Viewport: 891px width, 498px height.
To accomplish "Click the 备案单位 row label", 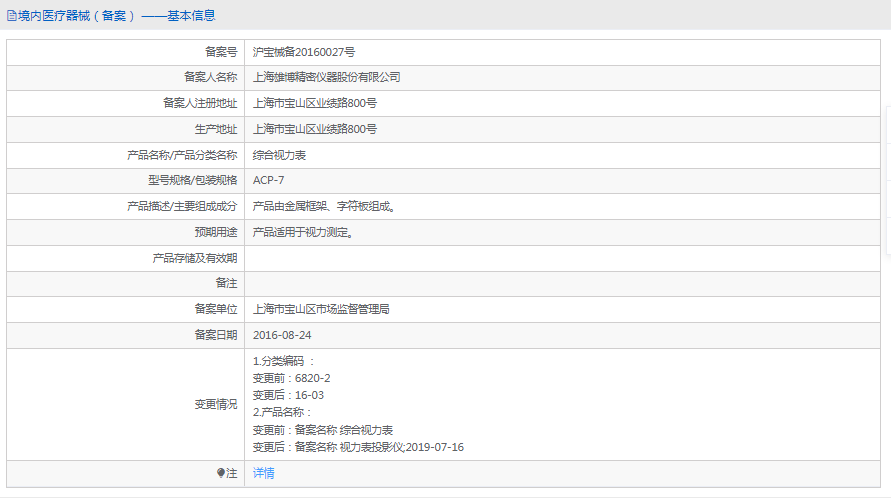I will 216,309.
